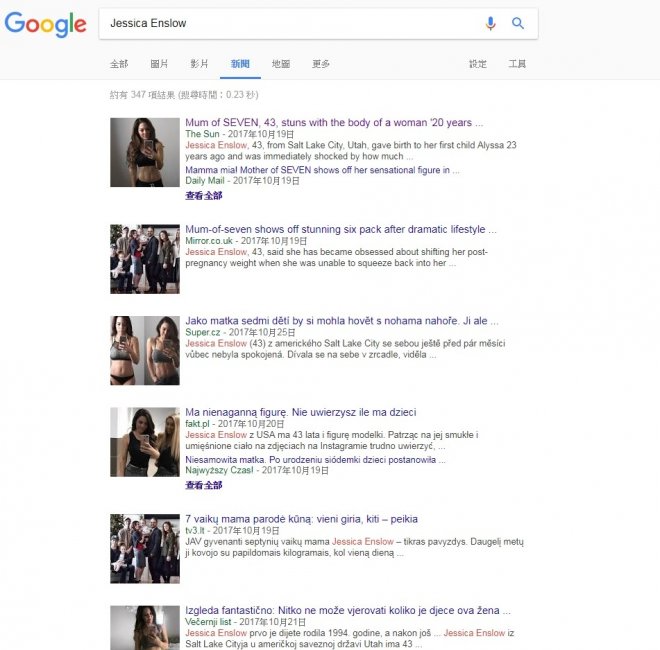Open the '7 vaikų mama parodė kūną' headline

pyautogui.click(x=301, y=519)
